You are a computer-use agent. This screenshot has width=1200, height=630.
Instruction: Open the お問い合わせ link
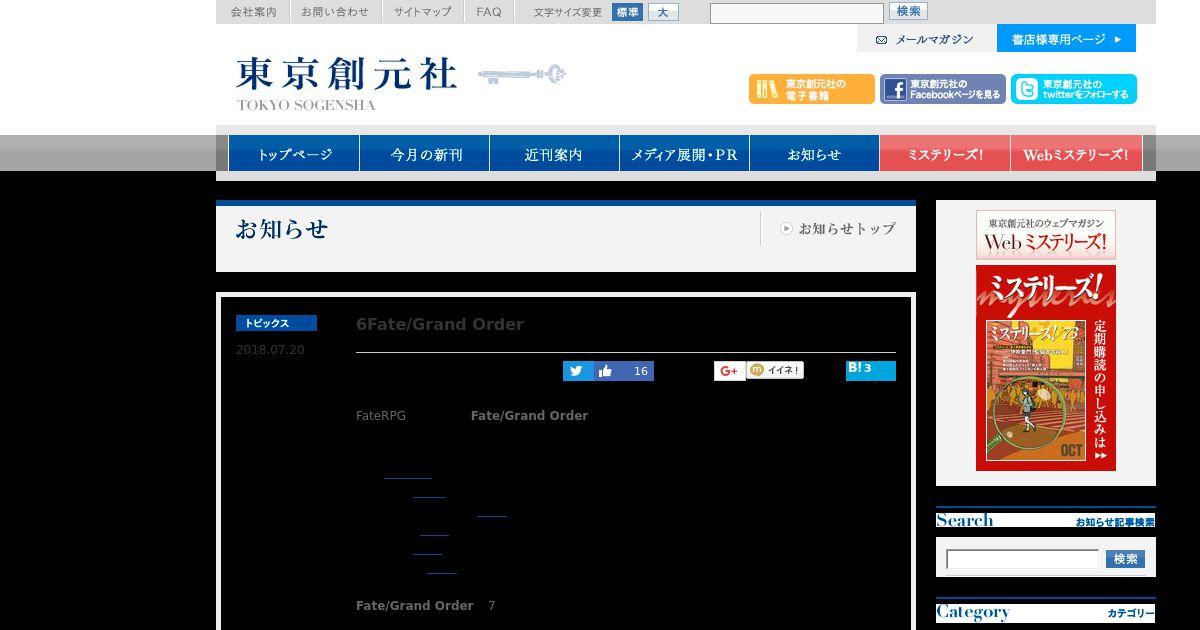pyautogui.click(x=335, y=12)
